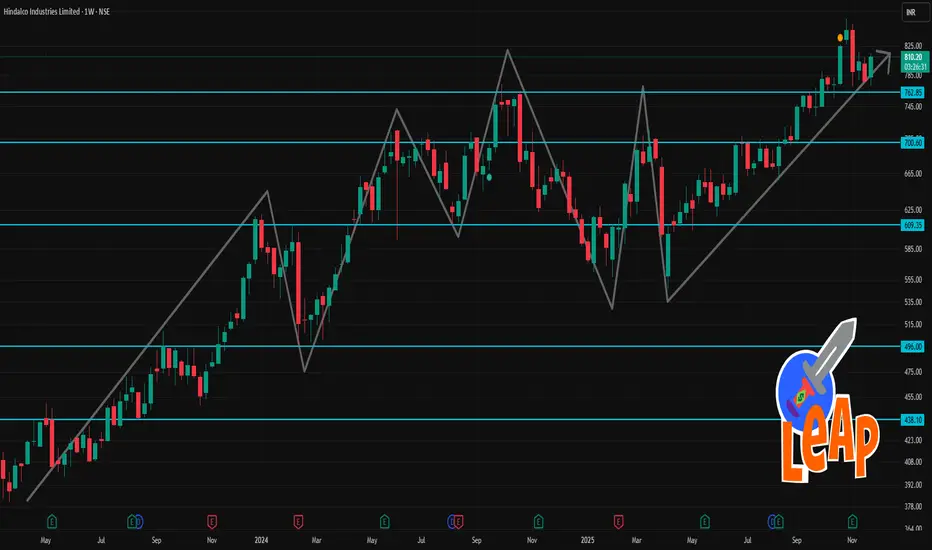Open the green earnings marker near May 2025
This screenshot has height=550, width=932.
tap(704, 522)
